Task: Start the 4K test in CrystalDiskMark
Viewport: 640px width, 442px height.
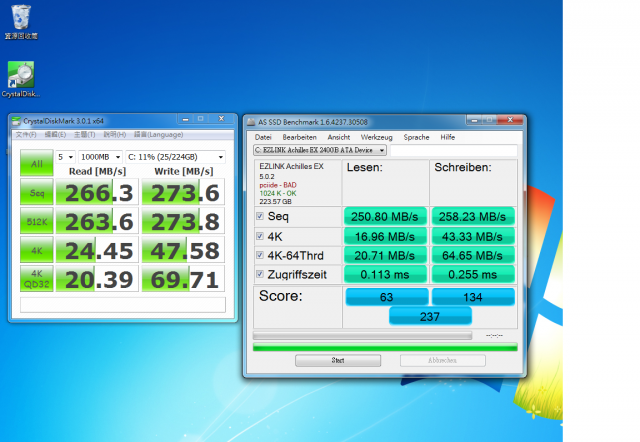Action: click(37, 250)
